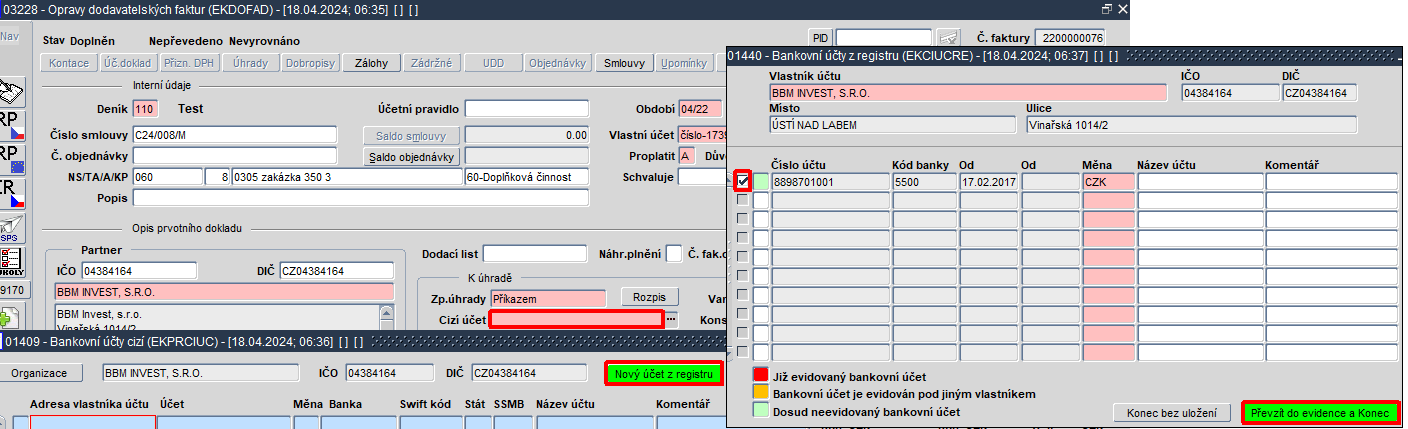Tick the checkbox in second bank account row
Viewport: 1408px width, 429px height.
coord(742,200)
